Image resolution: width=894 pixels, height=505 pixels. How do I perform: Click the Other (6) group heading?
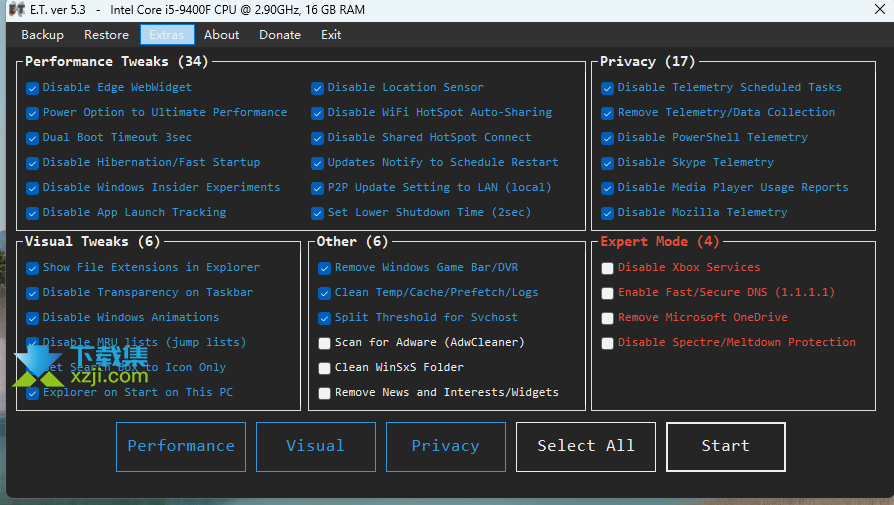click(352, 242)
